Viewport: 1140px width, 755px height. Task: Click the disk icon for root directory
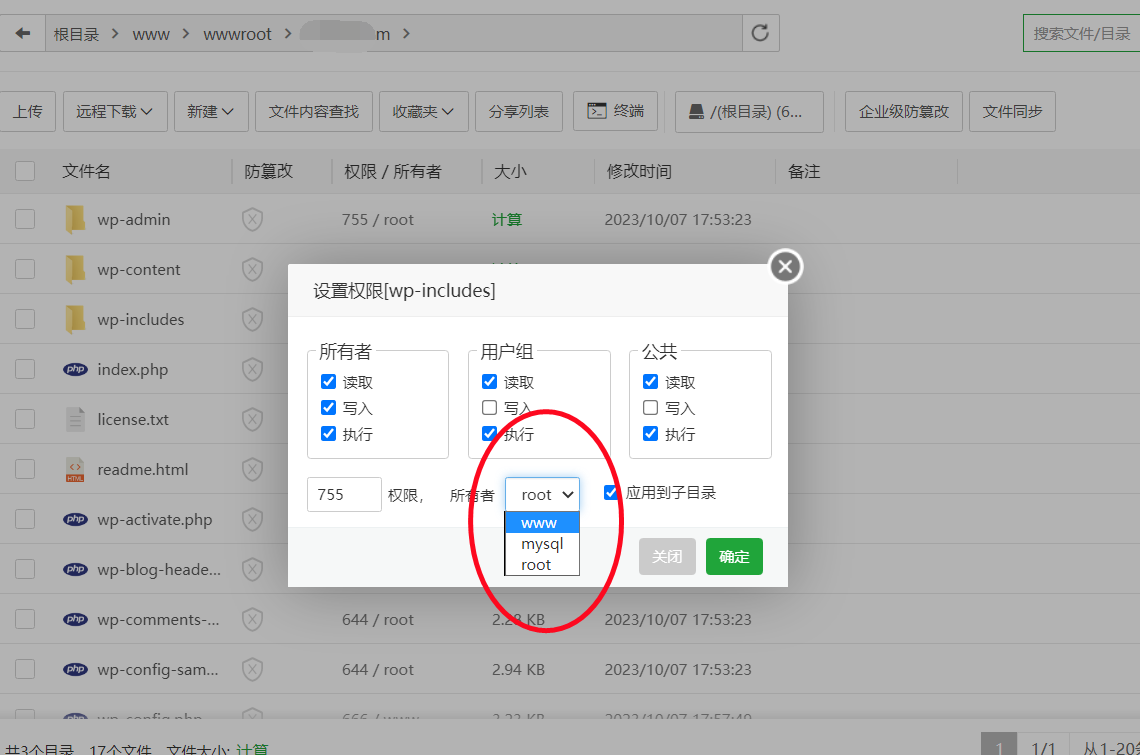point(695,112)
